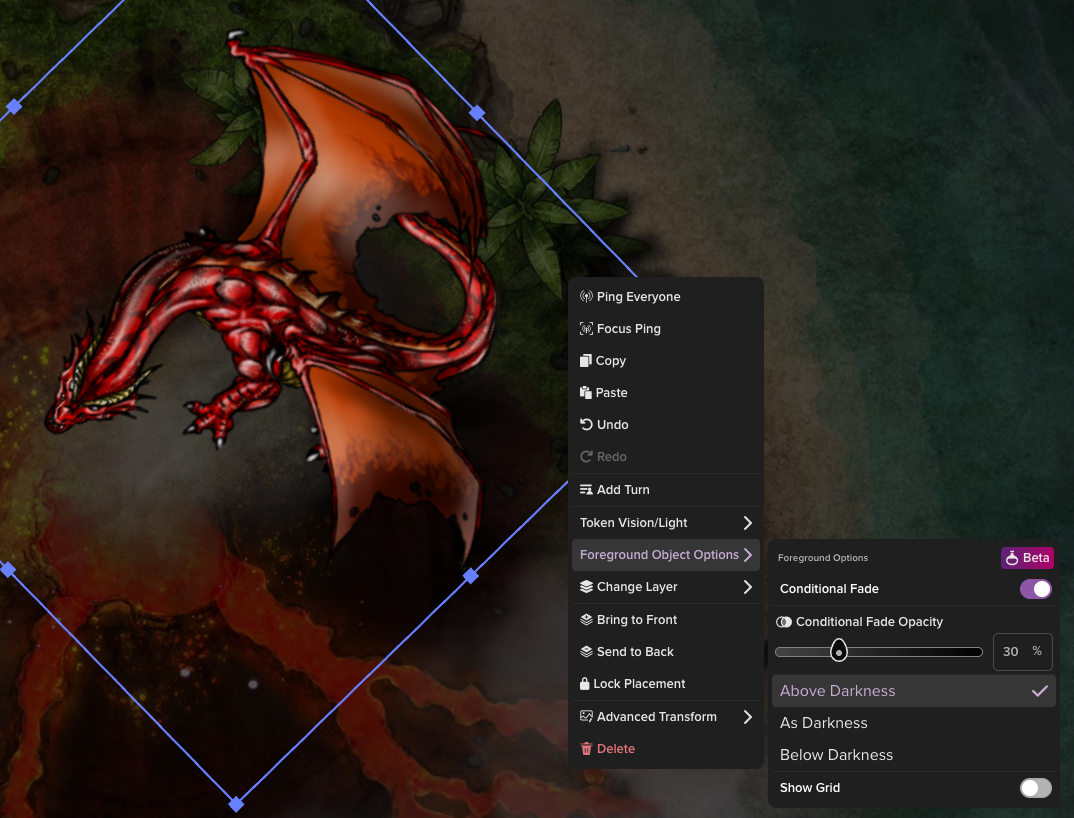Screen dimensions: 1074x818
Task: Expand the Change Layer submenu arrow
Action: pos(747,587)
